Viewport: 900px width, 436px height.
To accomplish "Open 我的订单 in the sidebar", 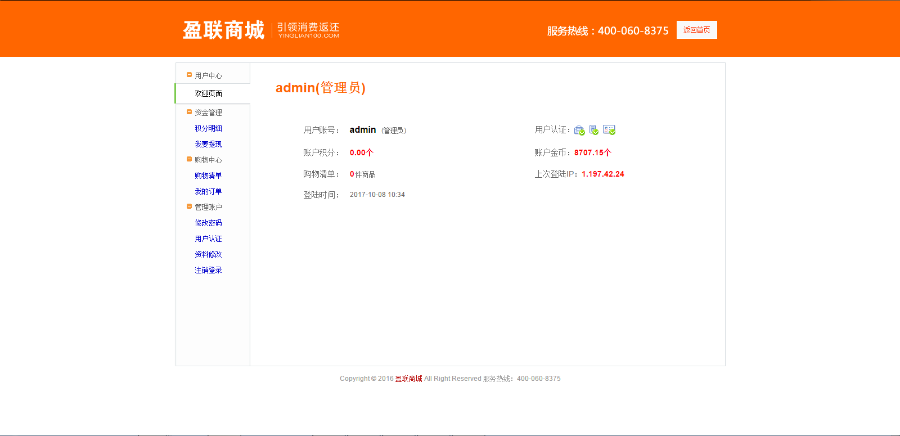I will (208, 191).
